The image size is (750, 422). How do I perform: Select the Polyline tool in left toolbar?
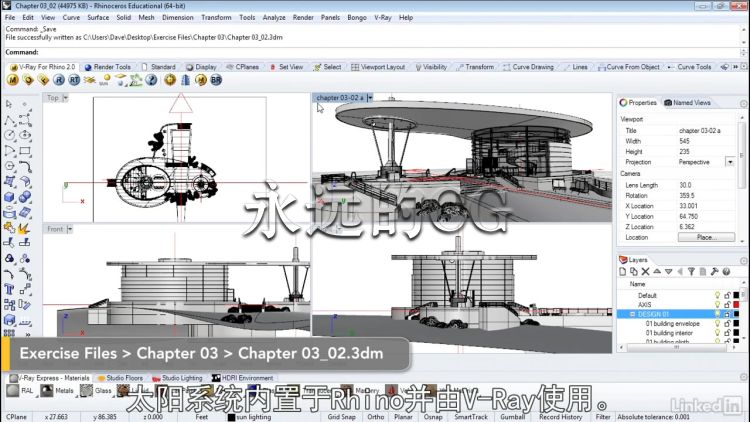point(9,120)
